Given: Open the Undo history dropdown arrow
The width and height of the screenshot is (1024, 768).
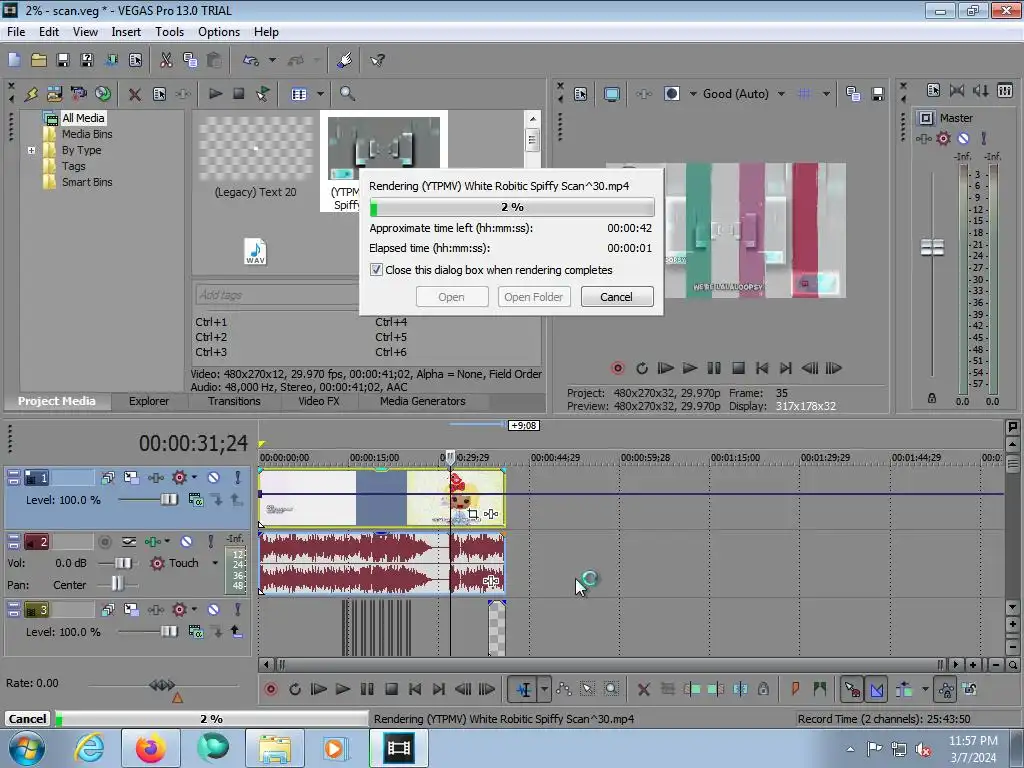Looking at the screenshot, I should (x=272, y=60).
